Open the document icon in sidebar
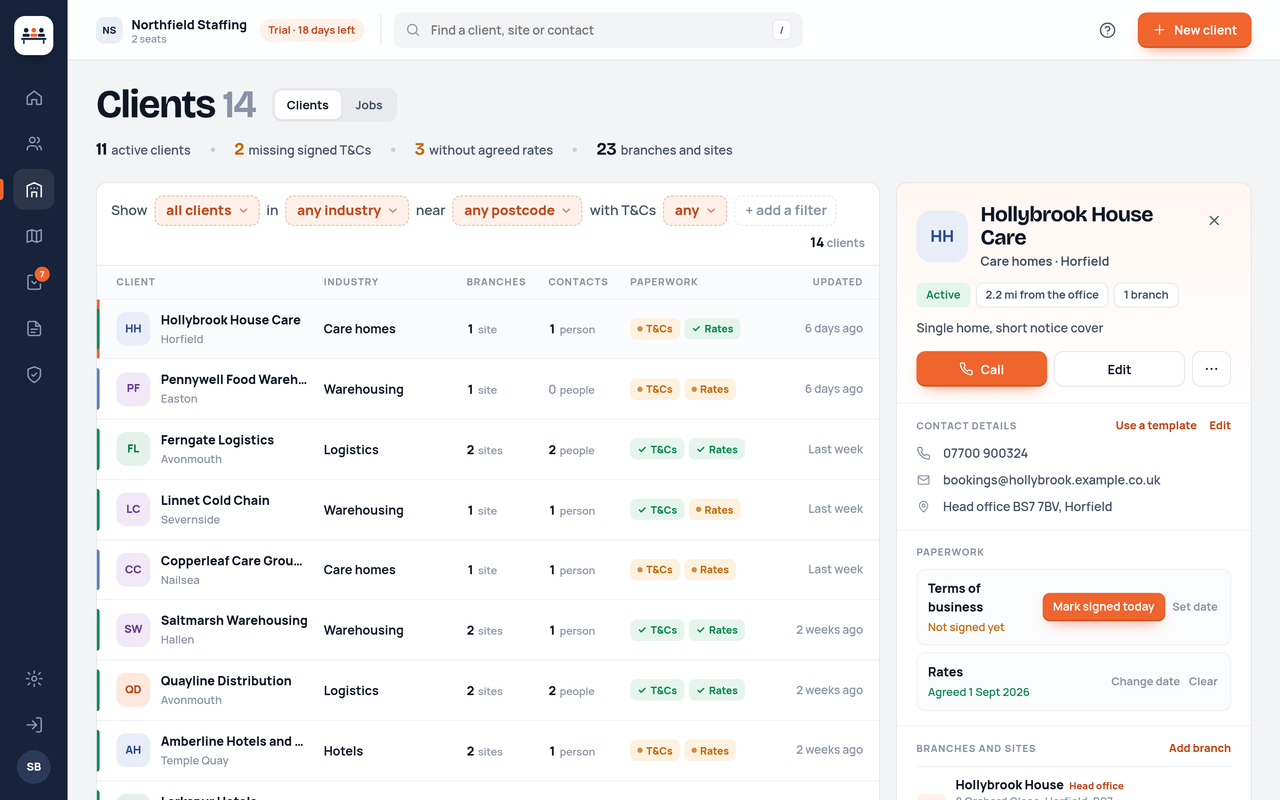Screen dimensions: 1280x800 point(34,328)
